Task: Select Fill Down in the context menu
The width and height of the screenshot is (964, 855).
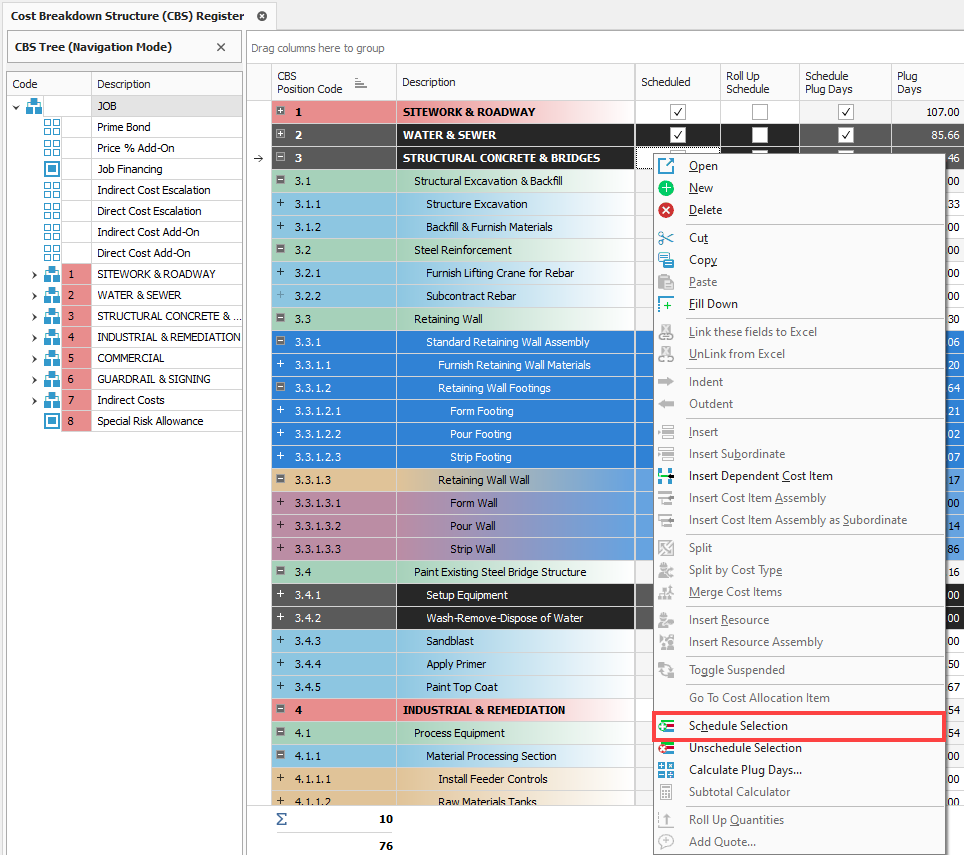Action: (x=712, y=304)
